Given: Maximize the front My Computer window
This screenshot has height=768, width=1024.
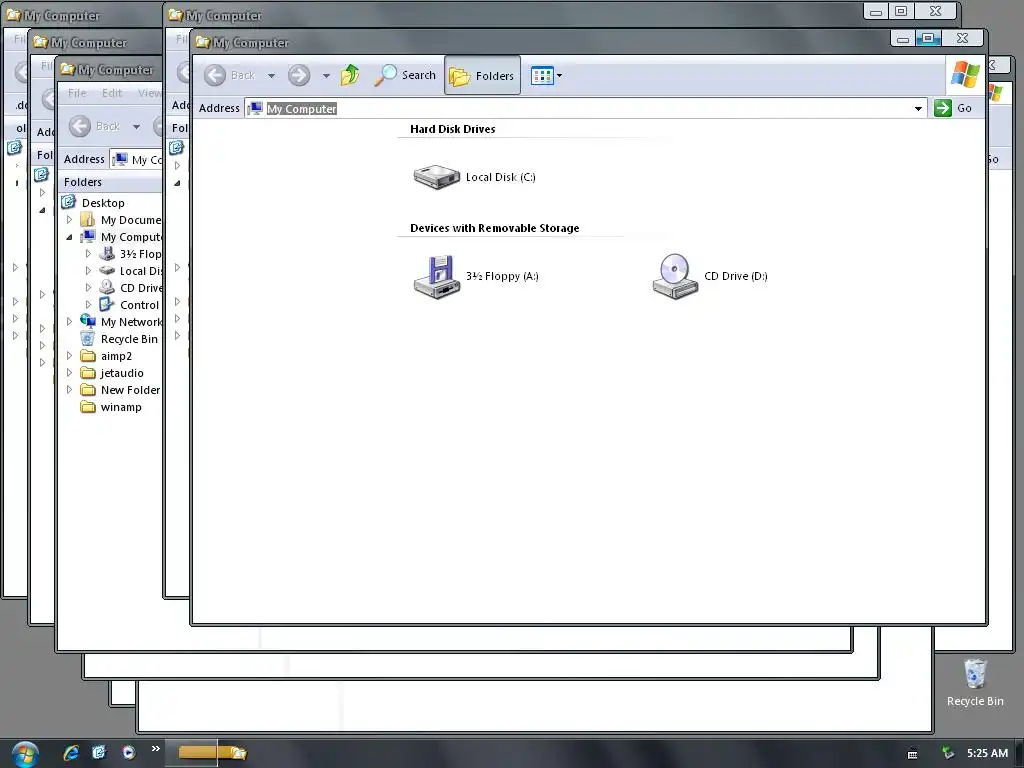Looking at the screenshot, I should click(x=927, y=39).
